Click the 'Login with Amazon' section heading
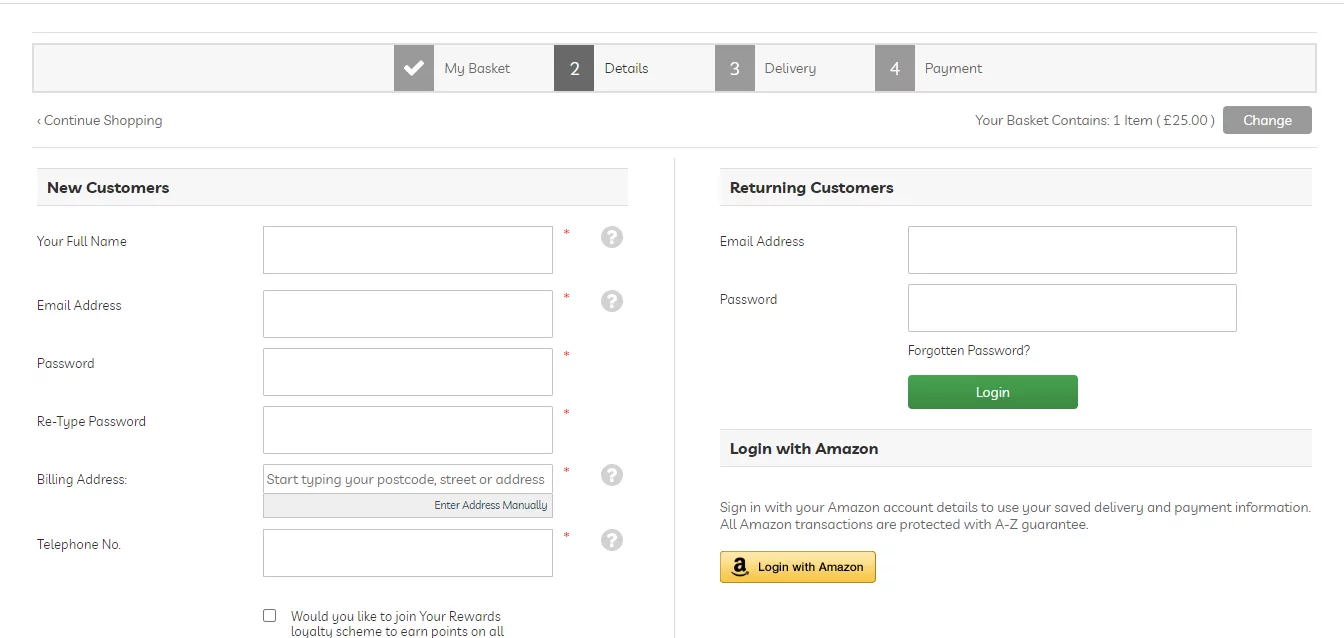The width and height of the screenshot is (1344, 638). pos(804,448)
